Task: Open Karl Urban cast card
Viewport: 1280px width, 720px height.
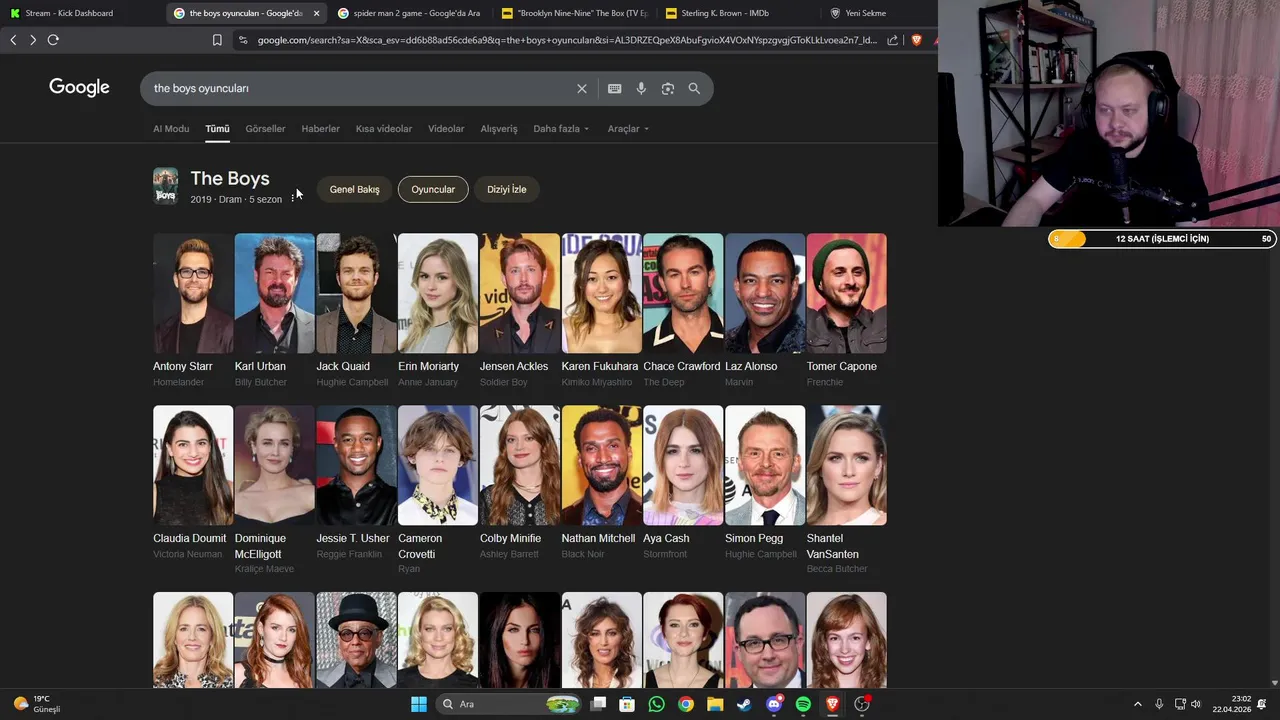Action: (x=274, y=310)
